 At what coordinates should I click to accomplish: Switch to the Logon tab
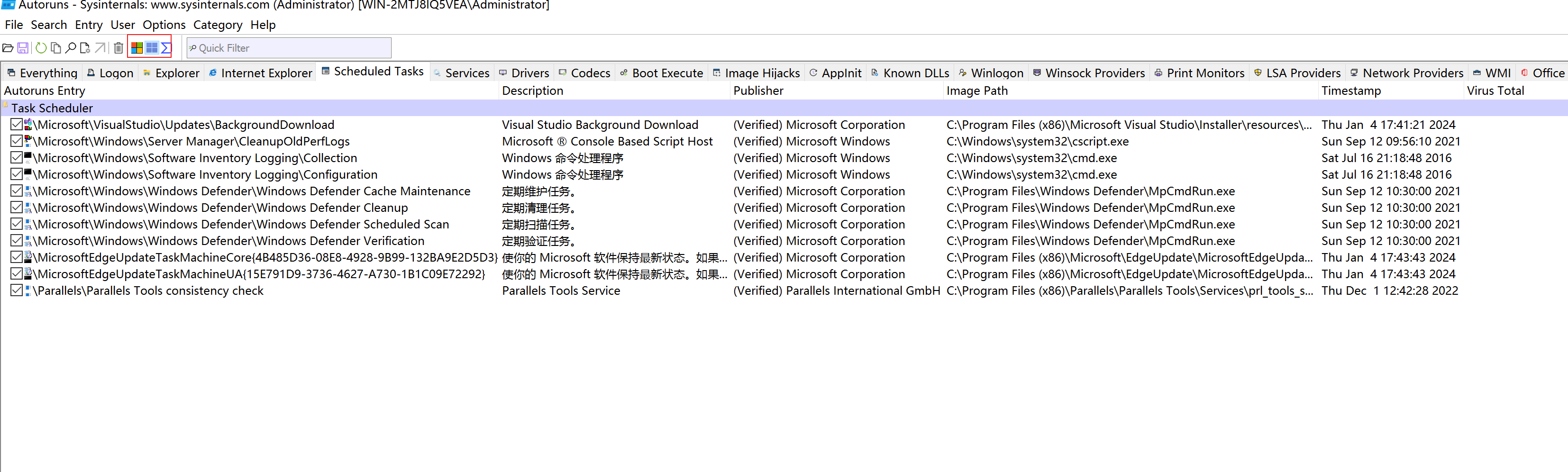(110, 73)
